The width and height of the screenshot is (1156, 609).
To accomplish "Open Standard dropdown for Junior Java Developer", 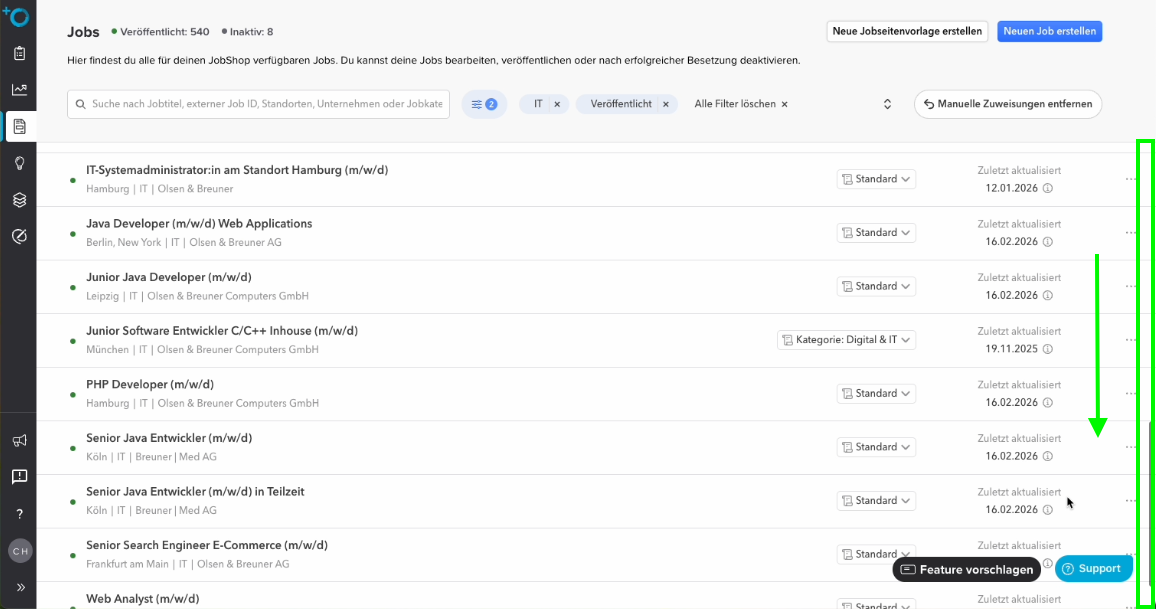I will (876, 286).
